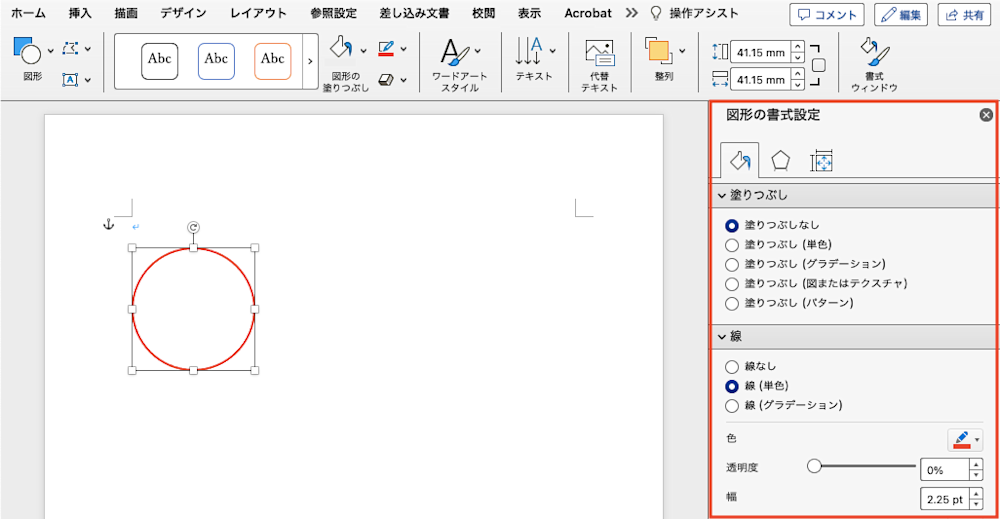The height and width of the screenshot is (519, 1000).
Task: Switch to the レイアウト tab
Action: 258,13
